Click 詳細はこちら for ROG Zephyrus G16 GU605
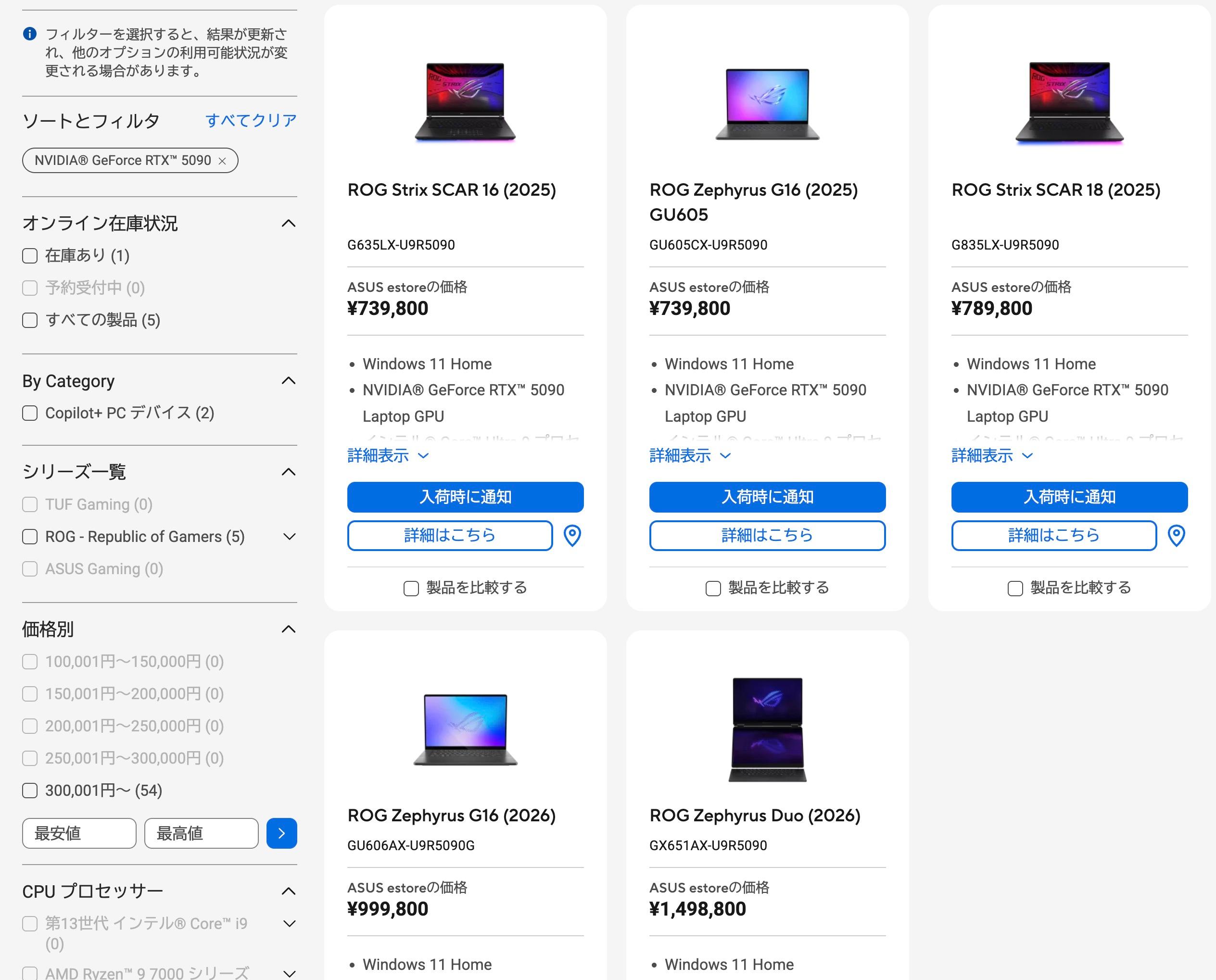Screen dimensions: 1216x980 coord(767,535)
